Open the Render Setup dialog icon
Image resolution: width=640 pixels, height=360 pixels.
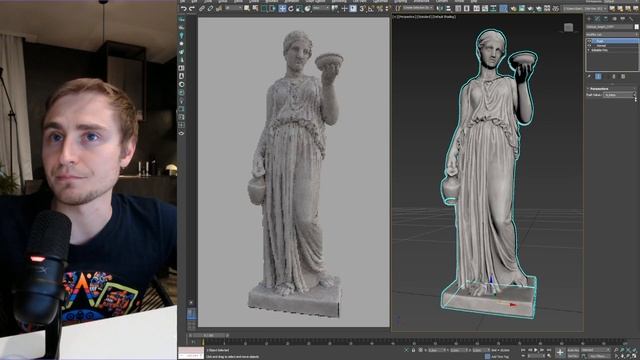point(513,9)
